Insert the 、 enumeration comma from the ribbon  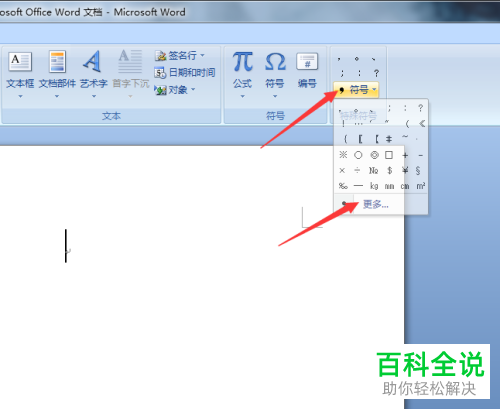(x=374, y=59)
